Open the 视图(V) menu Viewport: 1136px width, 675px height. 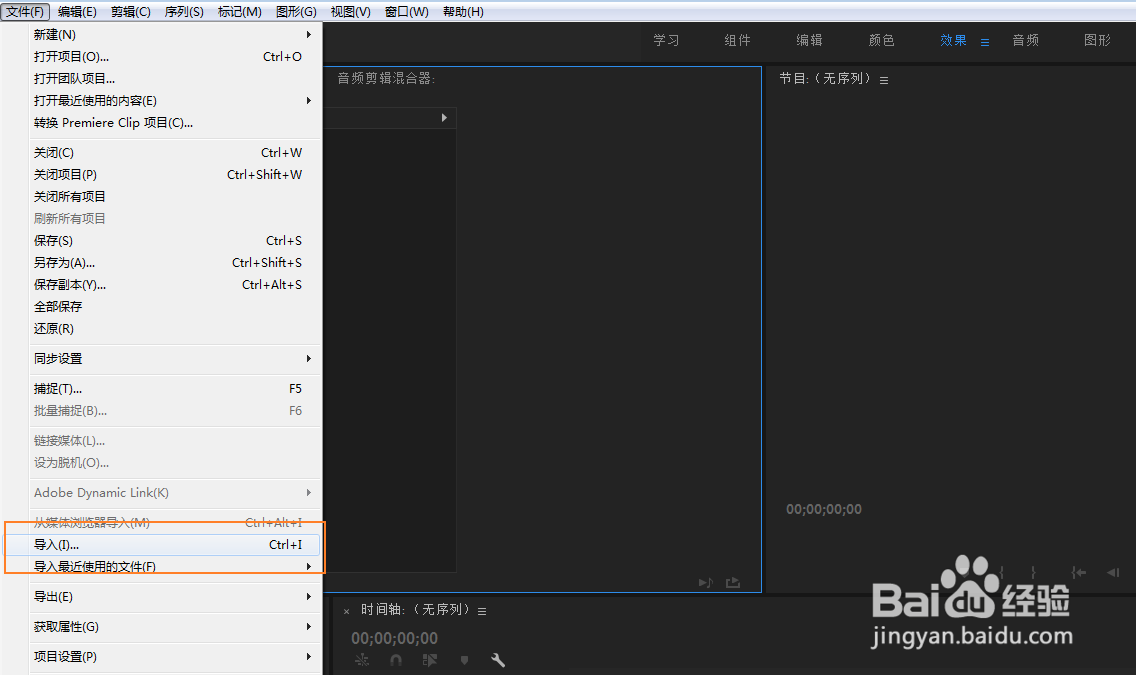[351, 12]
